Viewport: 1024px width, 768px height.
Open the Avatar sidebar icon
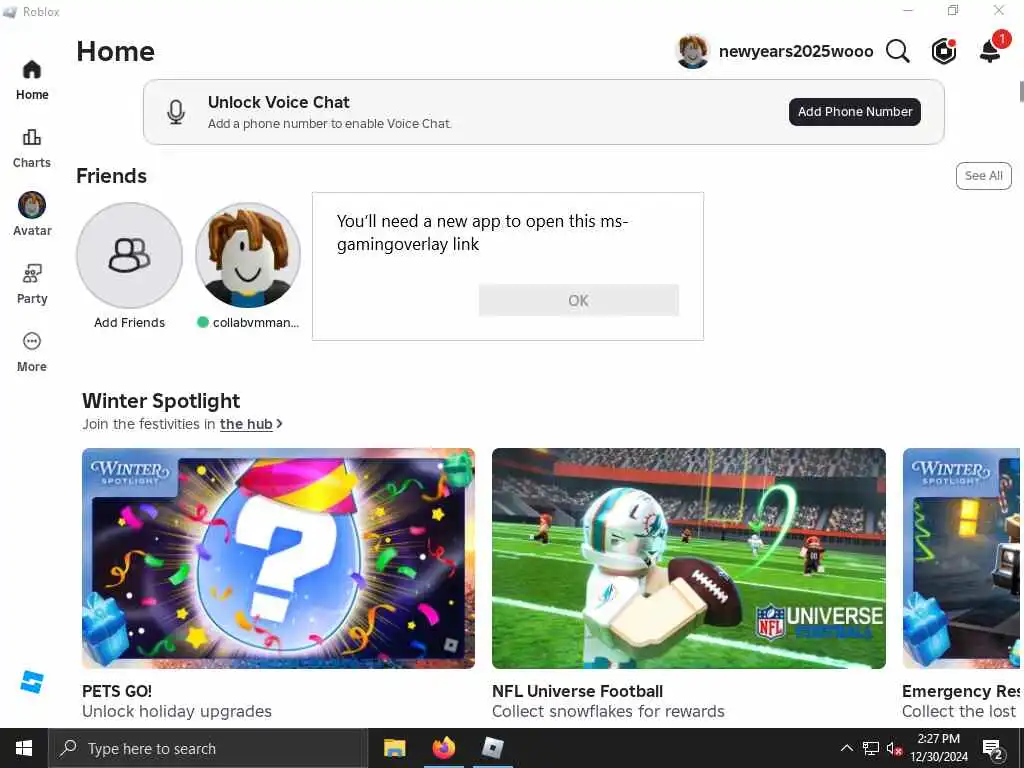(31, 205)
